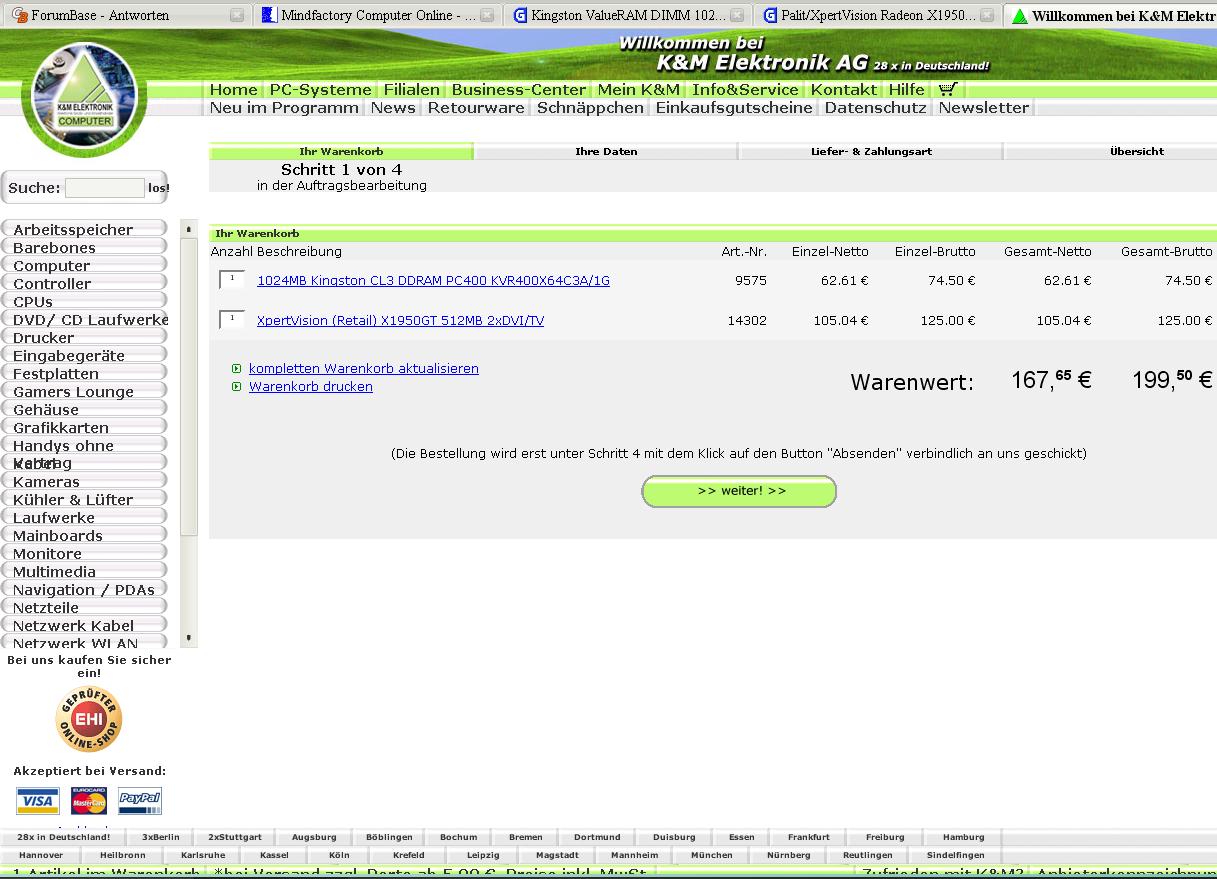
Task: Edit quantity field for Kingston RAM
Action: (x=232, y=280)
